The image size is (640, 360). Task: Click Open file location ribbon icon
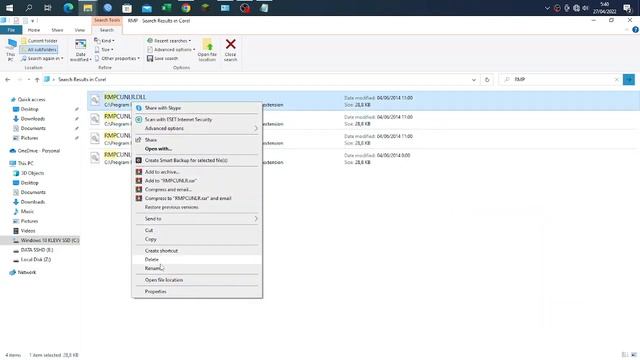(x=207, y=44)
